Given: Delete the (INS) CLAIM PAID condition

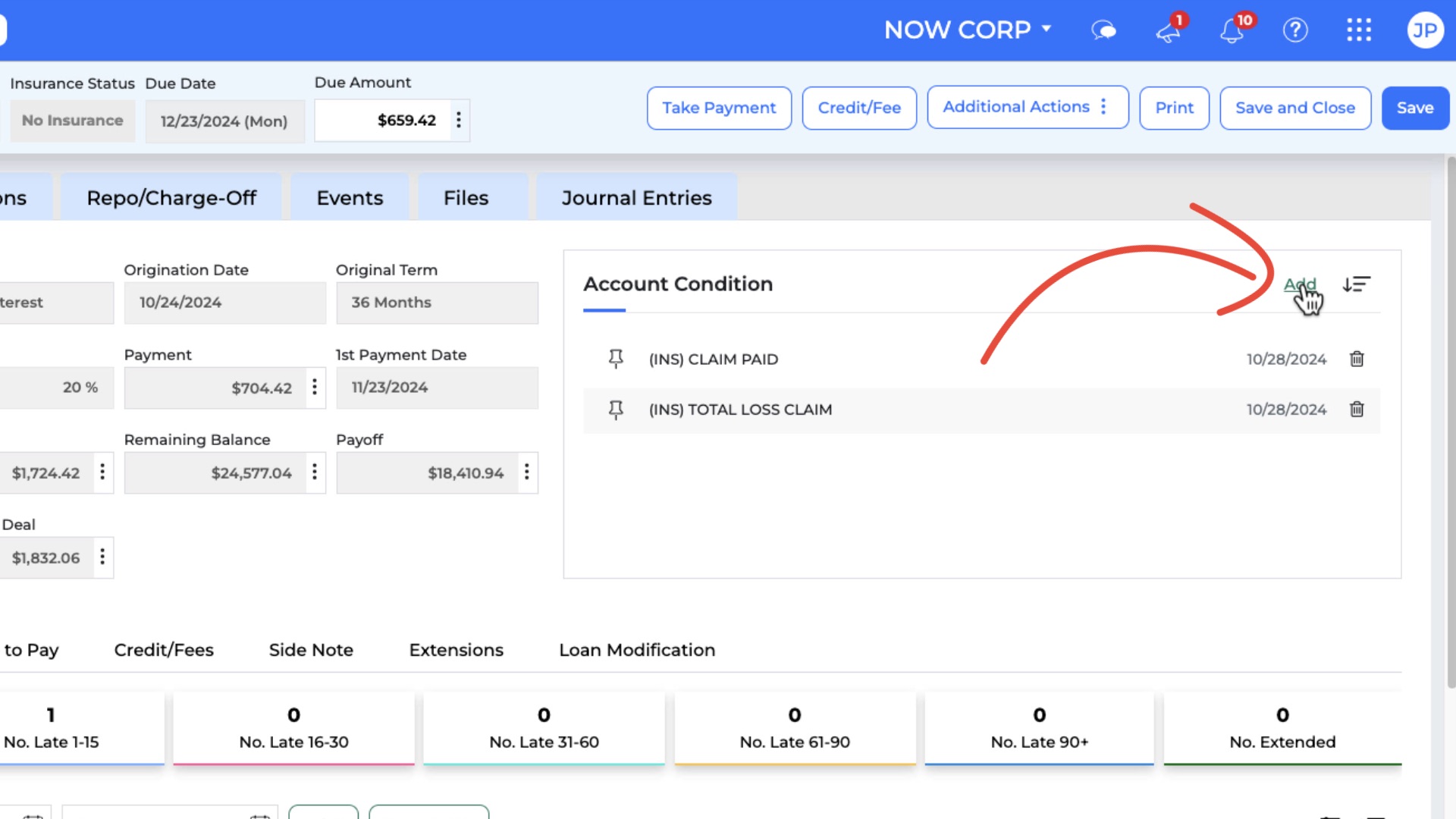Looking at the screenshot, I should [x=1357, y=359].
